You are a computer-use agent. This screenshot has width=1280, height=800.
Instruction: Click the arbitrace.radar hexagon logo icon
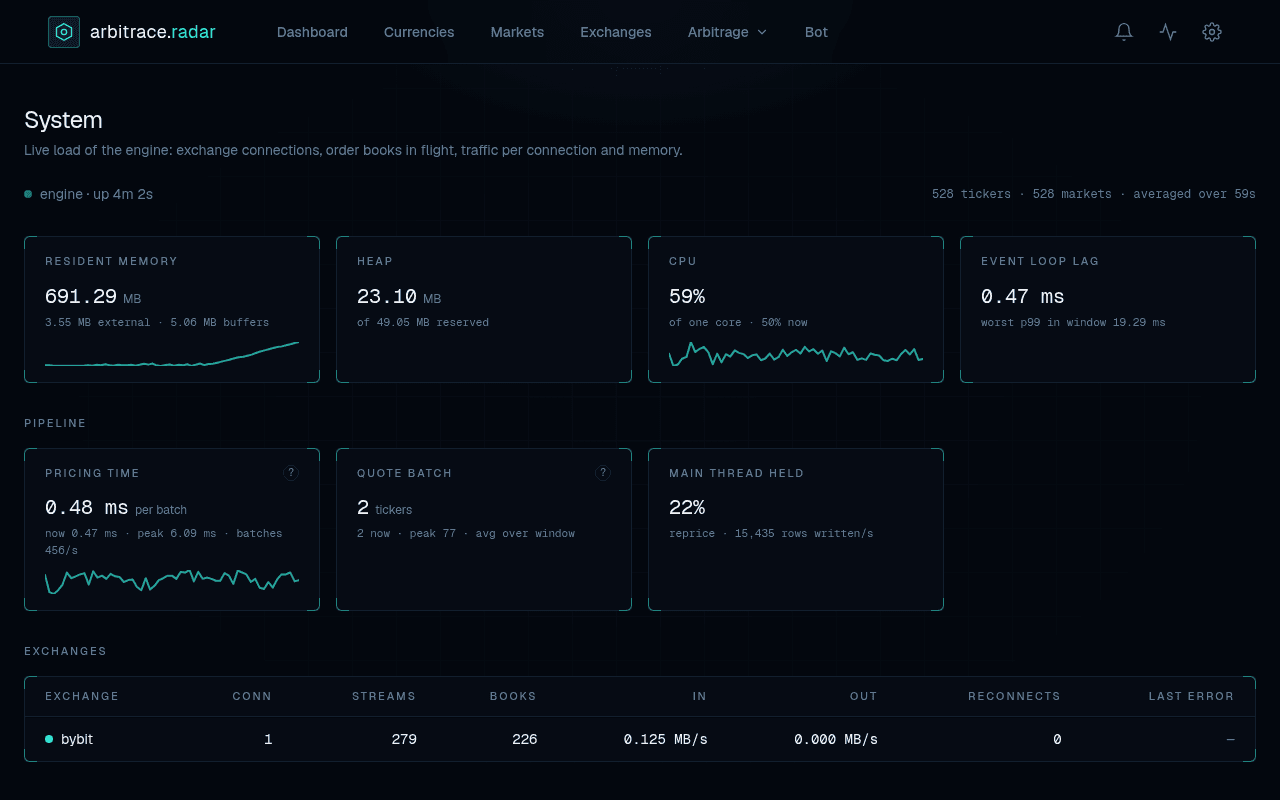[64, 32]
